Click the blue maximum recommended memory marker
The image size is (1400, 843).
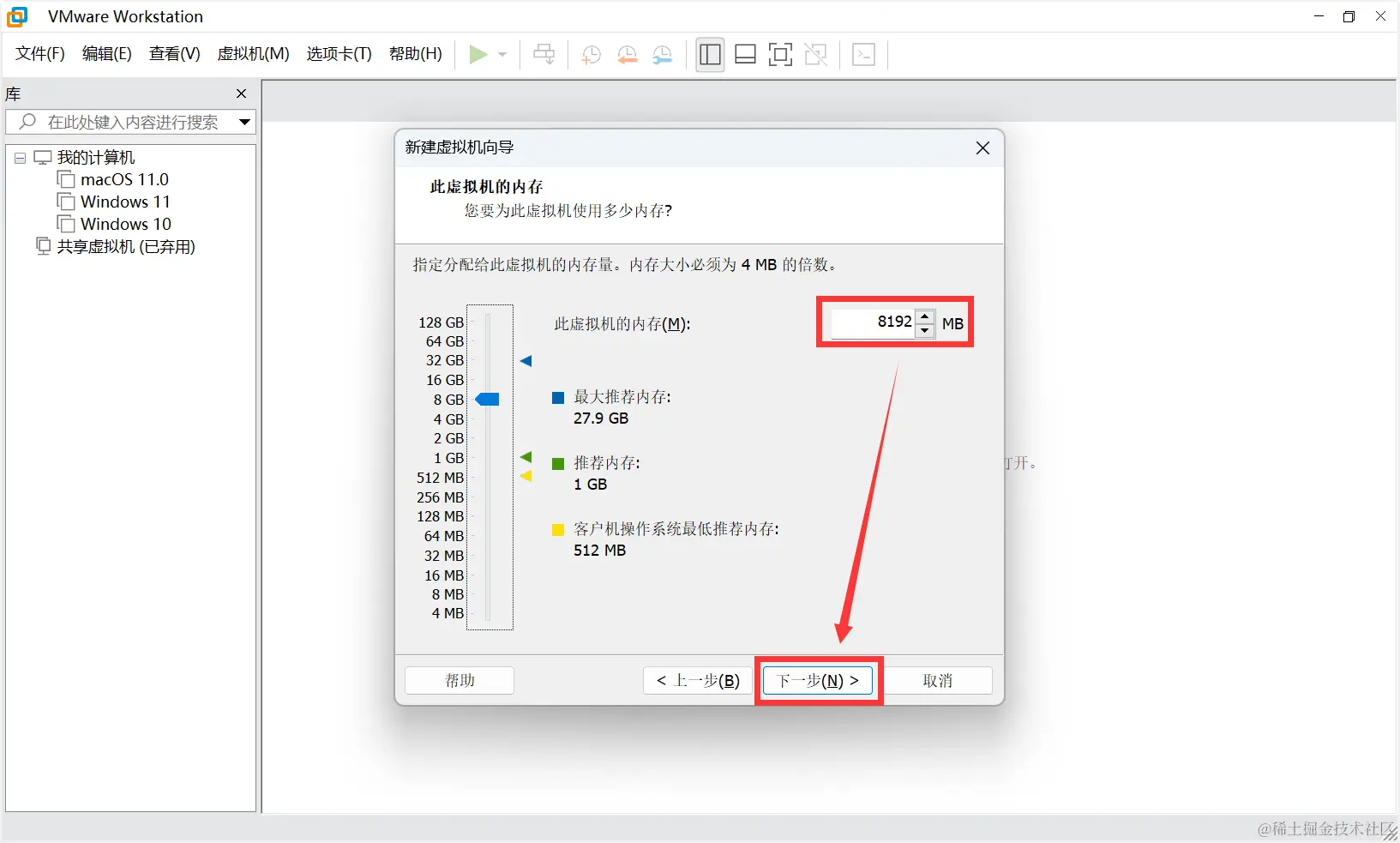[526, 361]
